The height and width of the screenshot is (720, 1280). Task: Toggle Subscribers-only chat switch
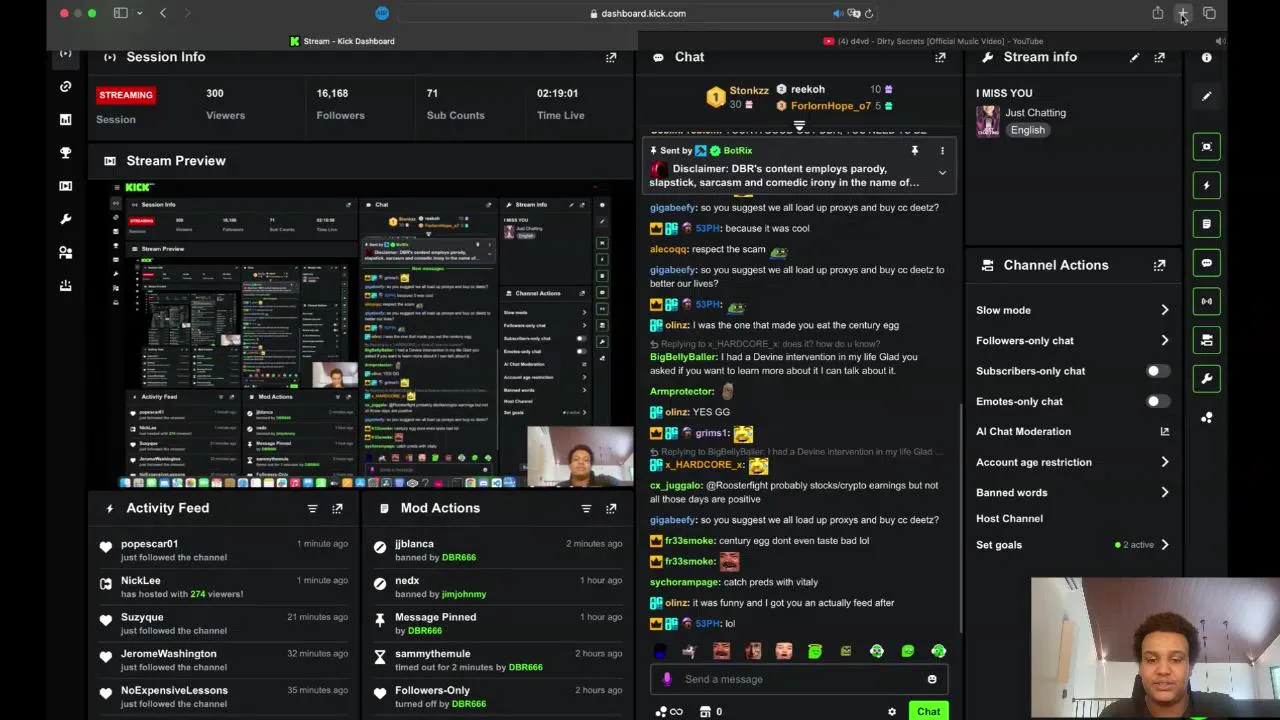pos(1157,371)
